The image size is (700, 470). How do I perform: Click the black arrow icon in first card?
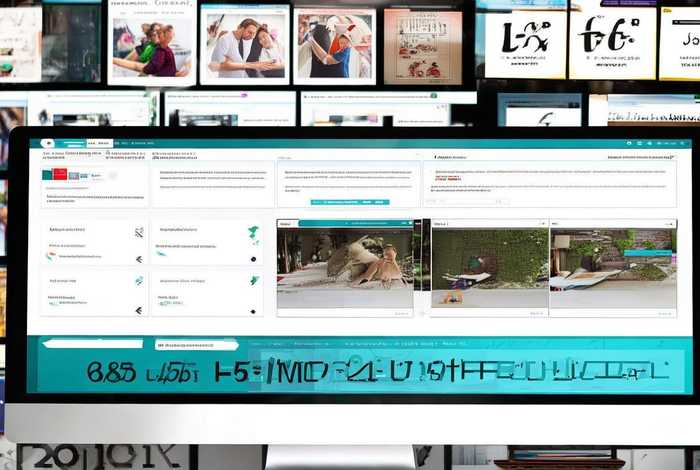point(138,258)
